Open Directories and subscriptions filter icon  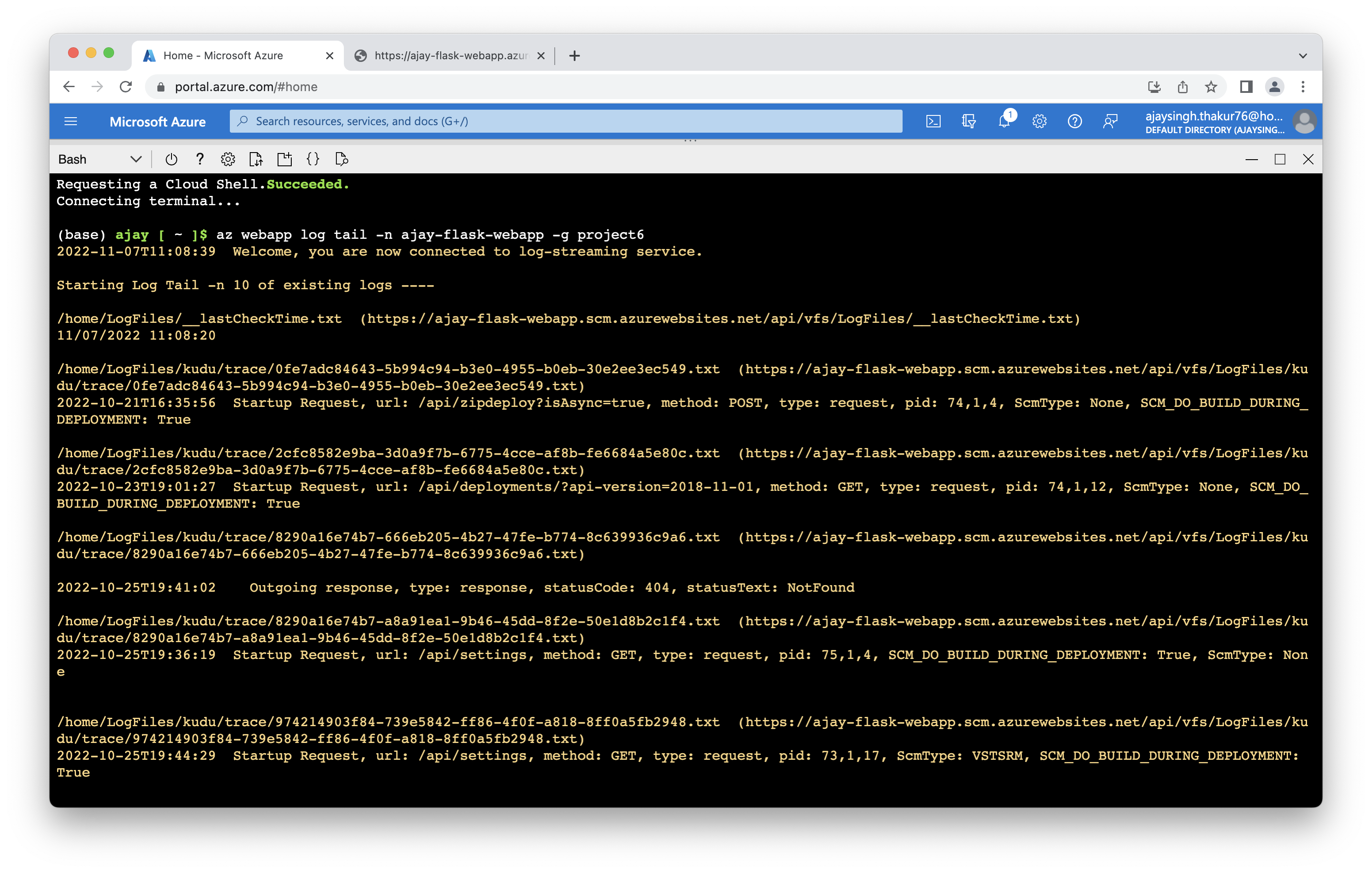(x=968, y=121)
